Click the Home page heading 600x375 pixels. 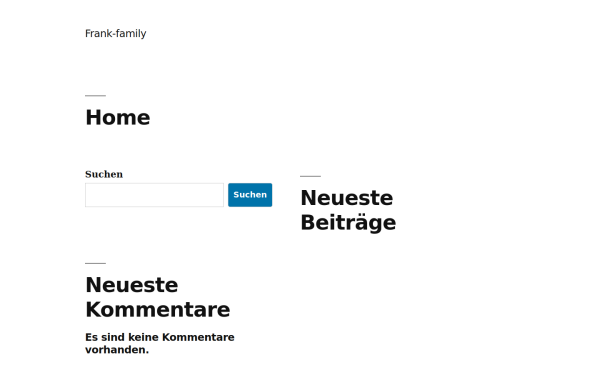pos(118,117)
